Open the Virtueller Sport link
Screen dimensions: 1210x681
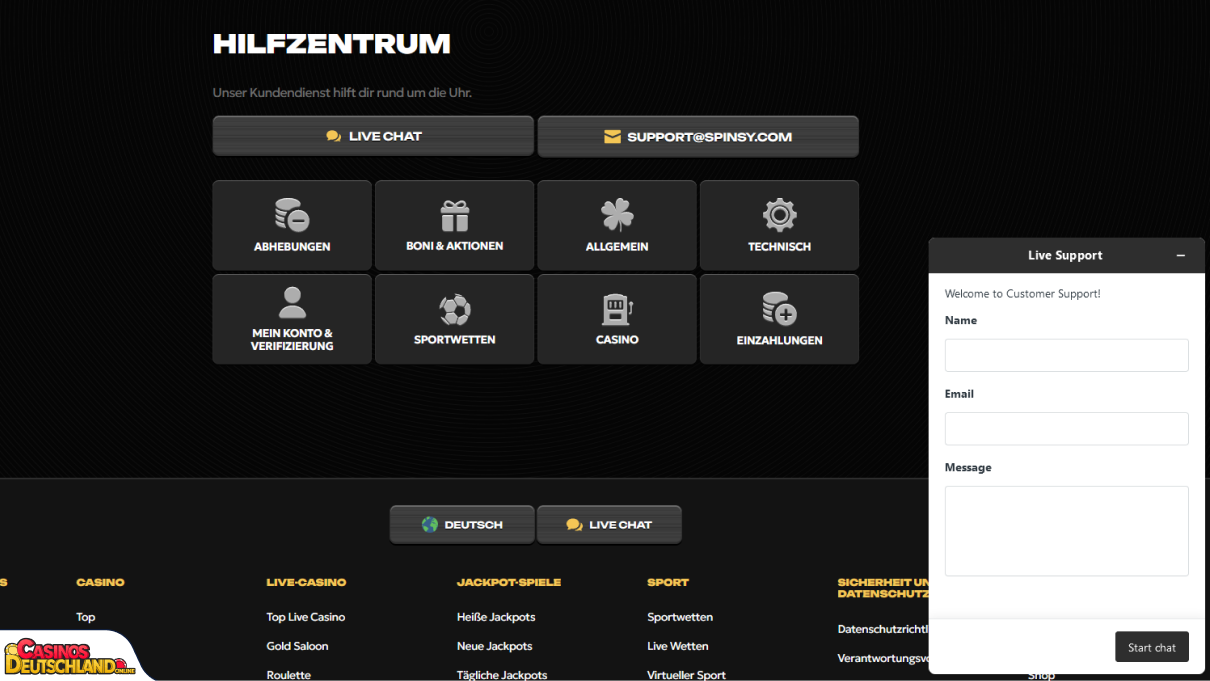[687, 675]
